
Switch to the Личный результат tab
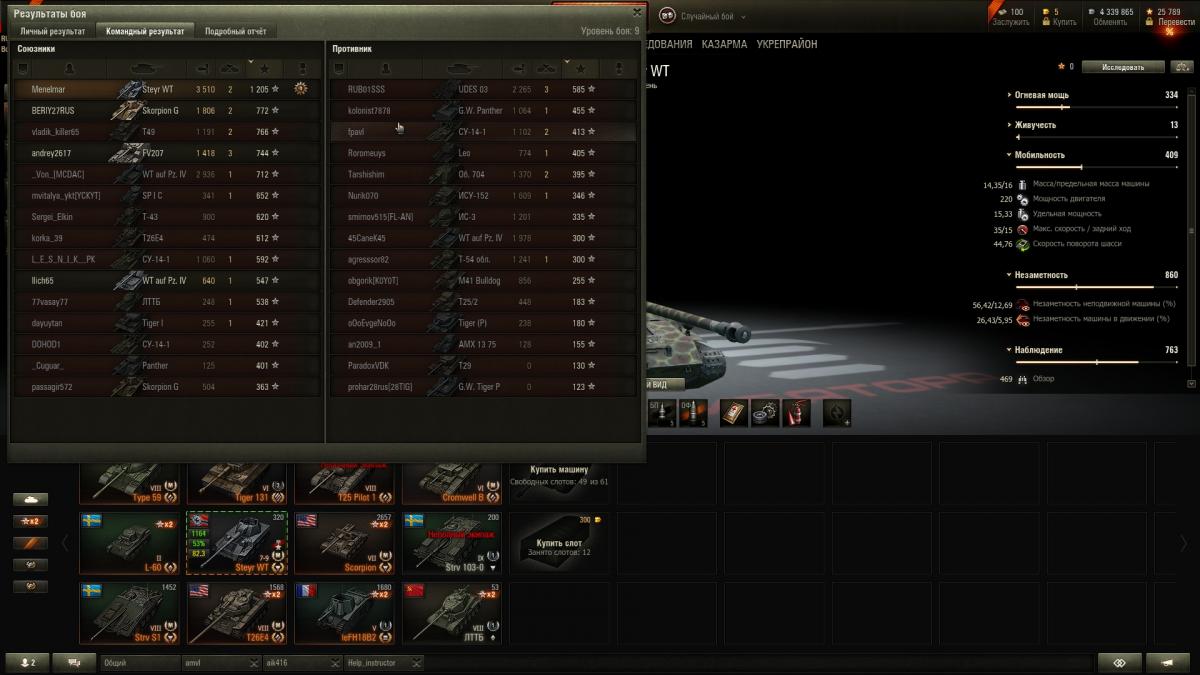[x=53, y=31]
